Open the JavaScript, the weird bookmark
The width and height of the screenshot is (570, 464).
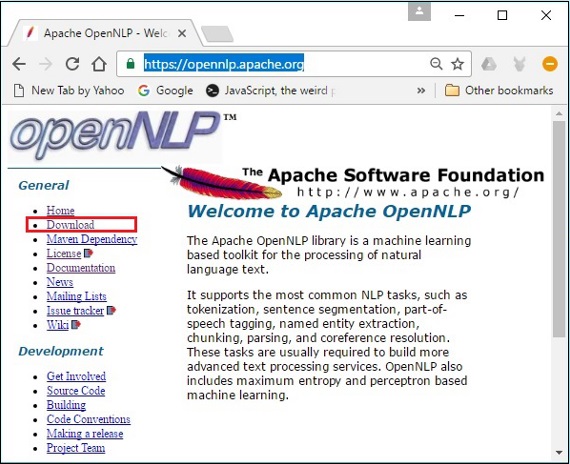coord(270,91)
